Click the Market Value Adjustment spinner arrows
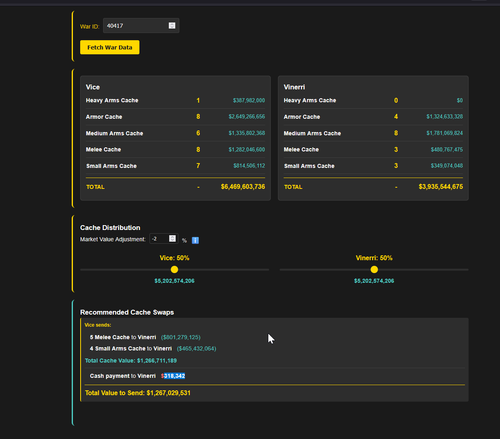 172,239
